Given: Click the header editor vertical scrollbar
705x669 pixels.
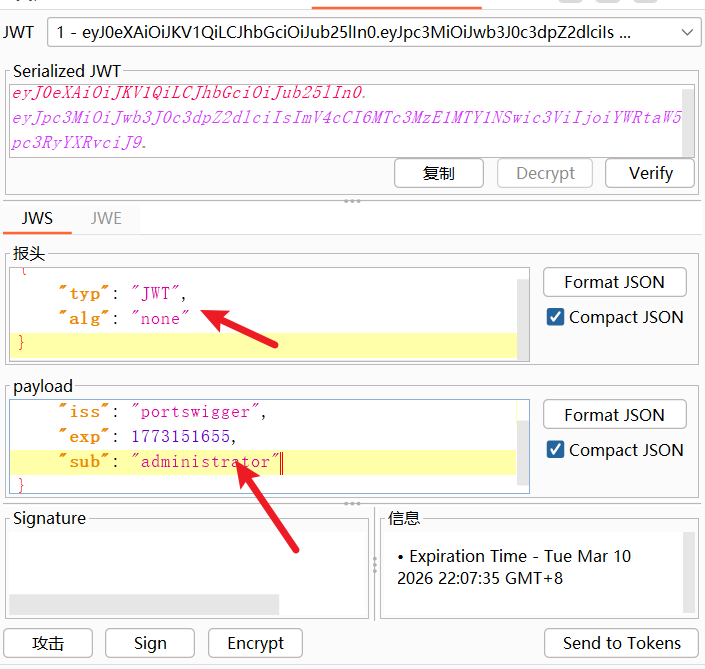Looking at the screenshot, I should (x=522, y=313).
